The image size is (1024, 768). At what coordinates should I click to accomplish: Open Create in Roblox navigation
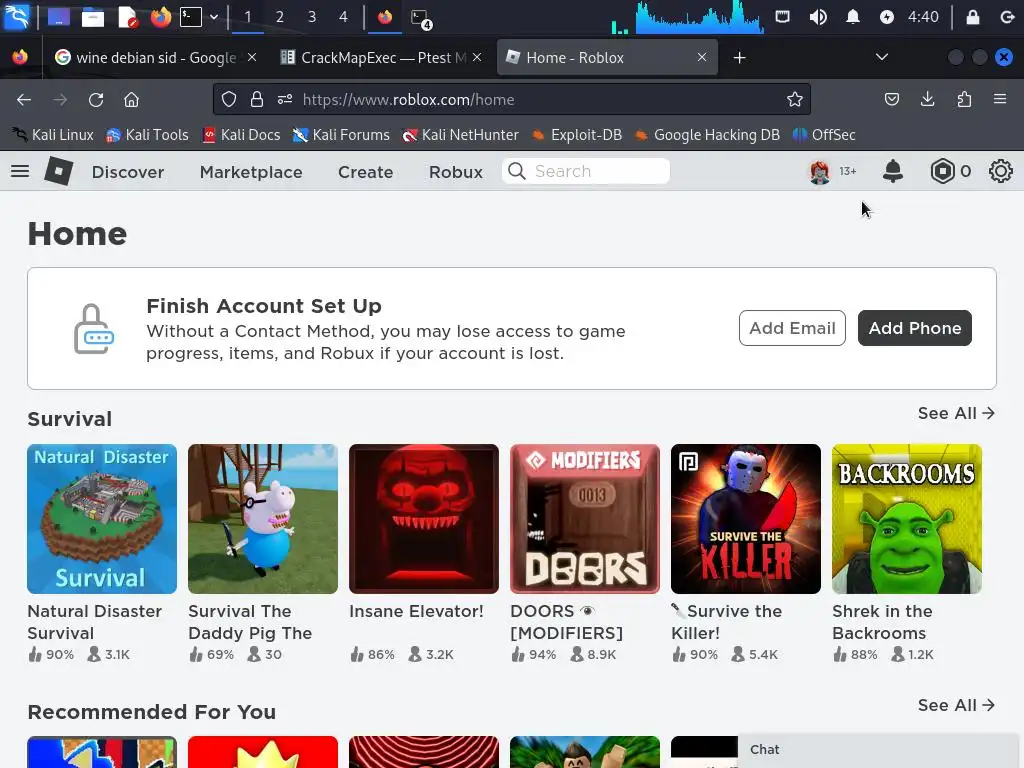tap(366, 172)
